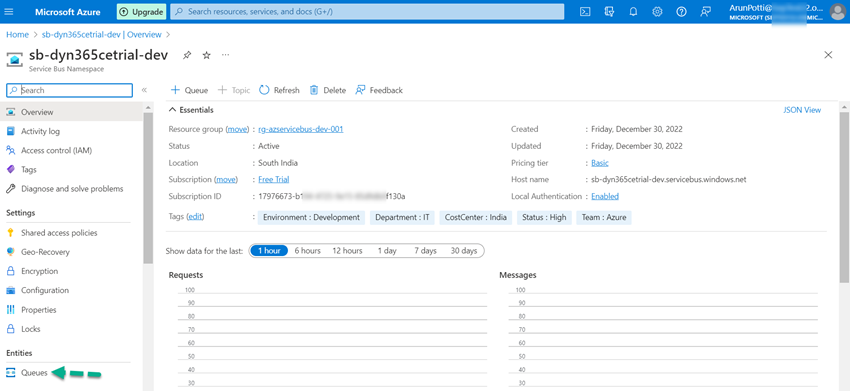The image size is (850, 391).
Task: Select the 1 hour time range
Action: pyautogui.click(x=269, y=251)
